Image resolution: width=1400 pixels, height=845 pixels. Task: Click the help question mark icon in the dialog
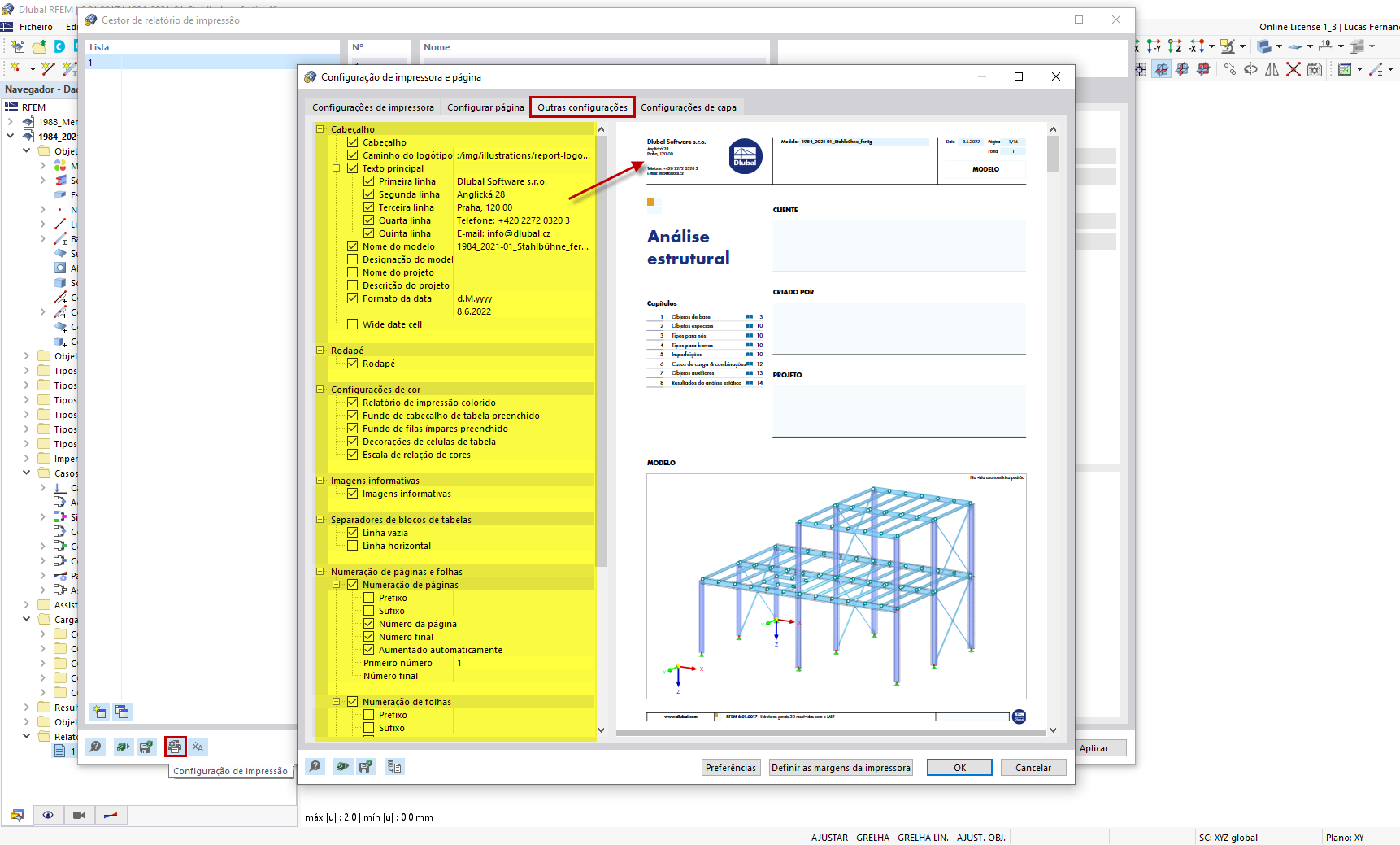pyautogui.click(x=315, y=766)
